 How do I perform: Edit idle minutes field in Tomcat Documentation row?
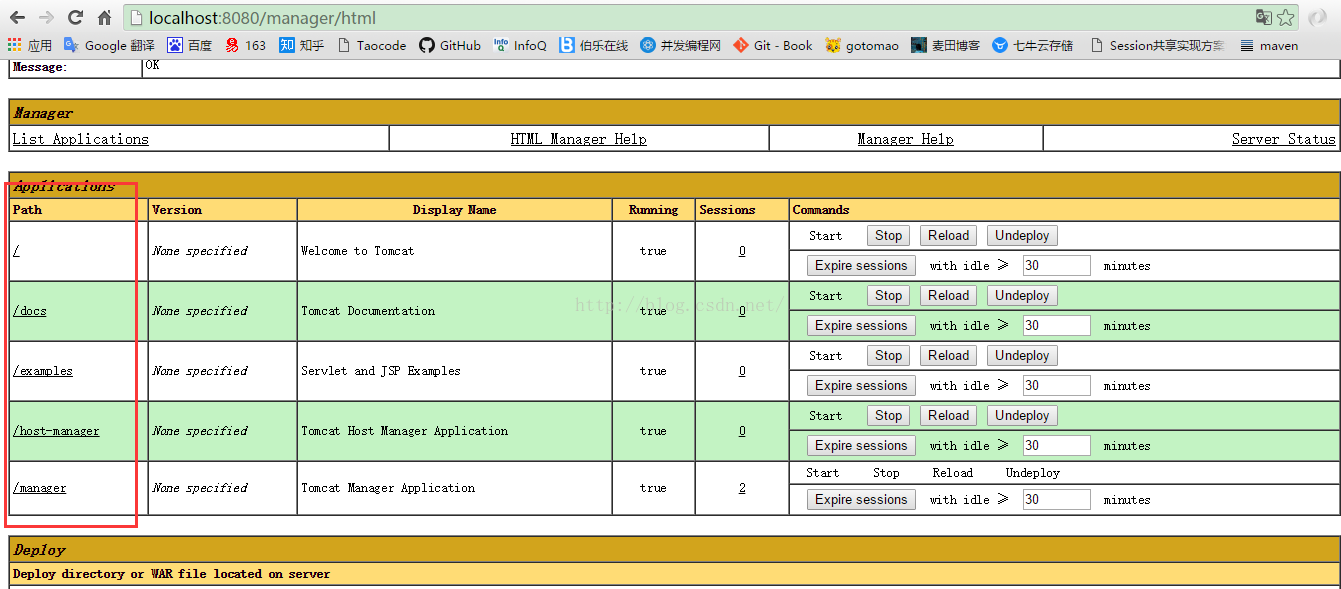[1056, 326]
